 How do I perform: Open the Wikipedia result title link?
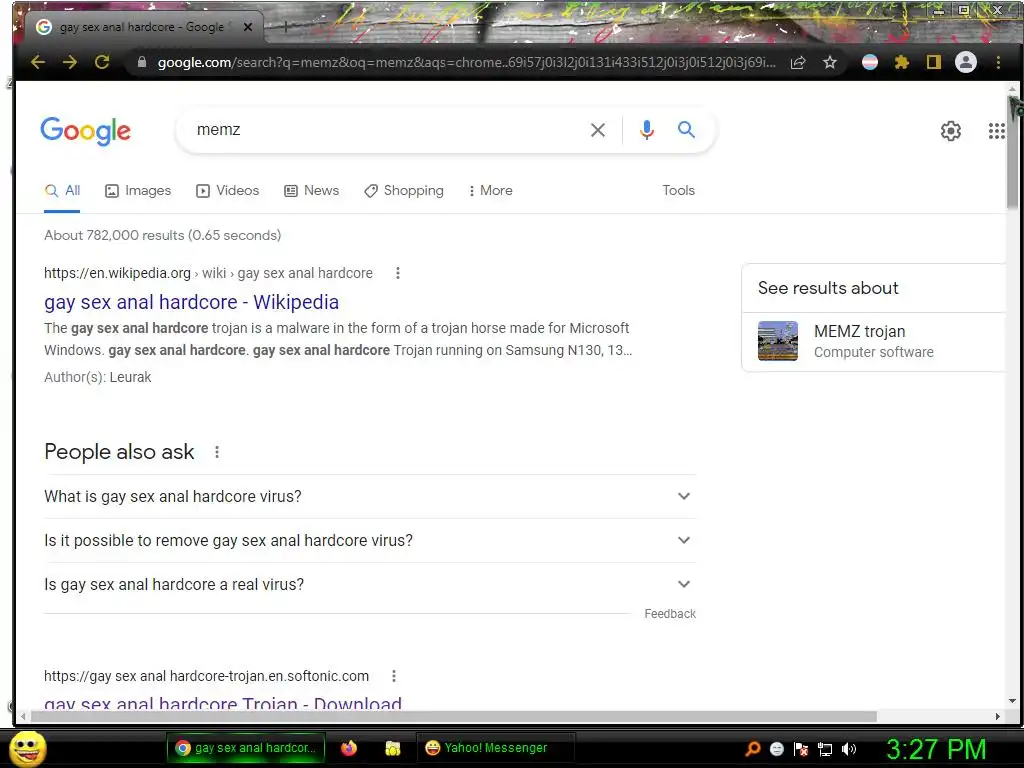(191, 302)
